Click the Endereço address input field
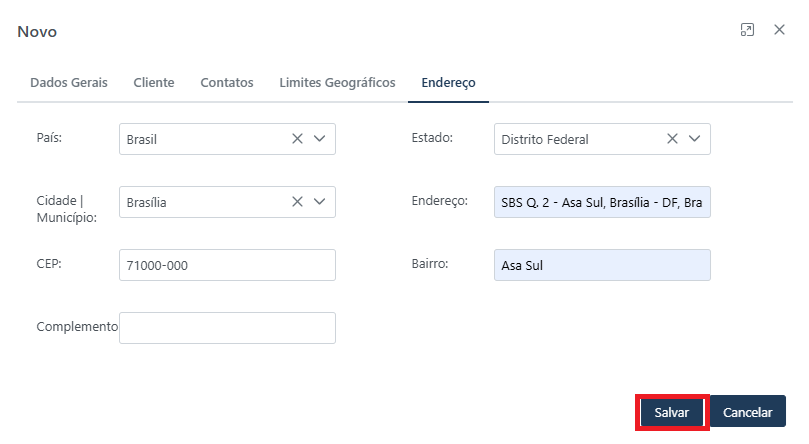 point(602,202)
